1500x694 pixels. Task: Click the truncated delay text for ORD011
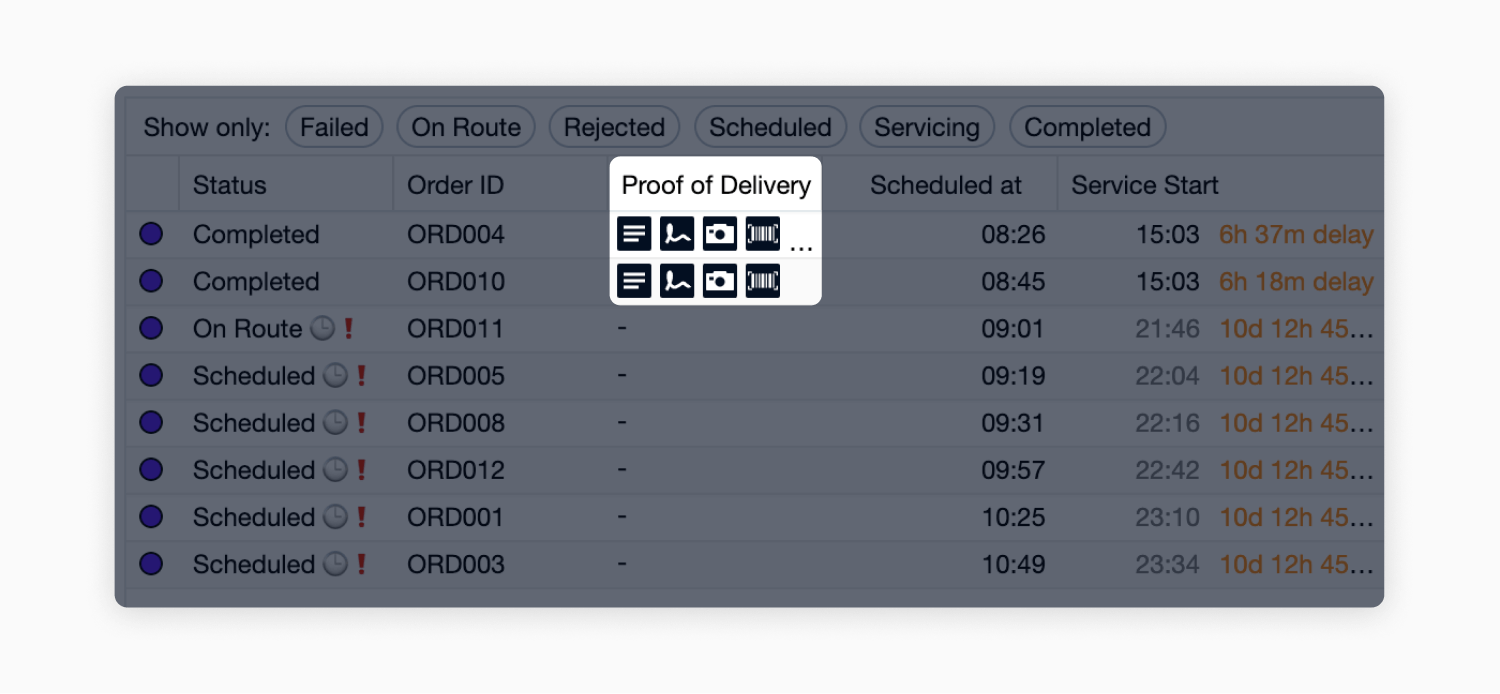pos(1296,328)
